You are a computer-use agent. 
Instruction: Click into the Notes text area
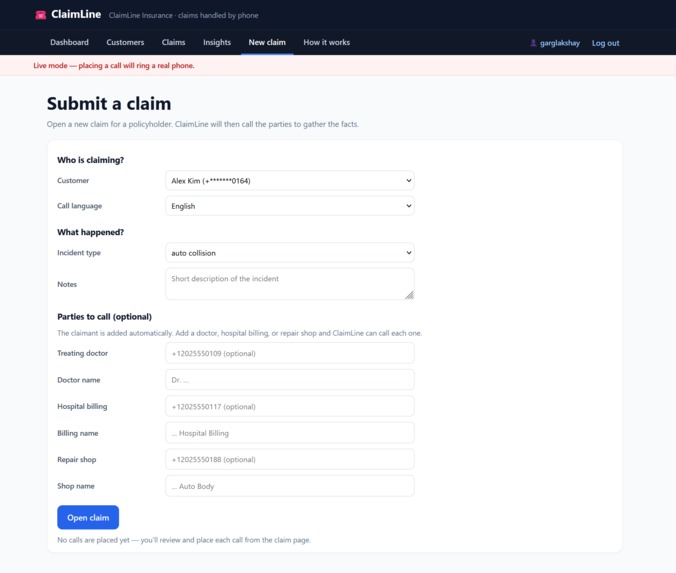[x=290, y=284]
